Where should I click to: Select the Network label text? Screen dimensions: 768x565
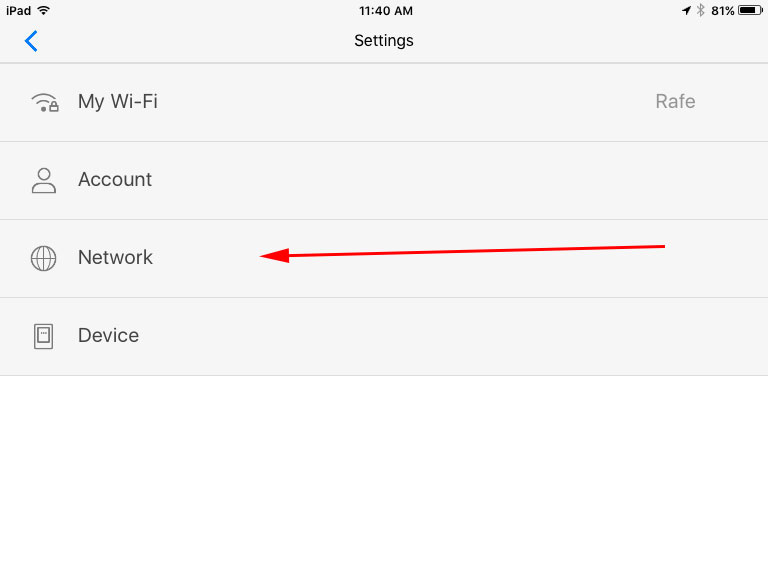pyautogui.click(x=115, y=258)
